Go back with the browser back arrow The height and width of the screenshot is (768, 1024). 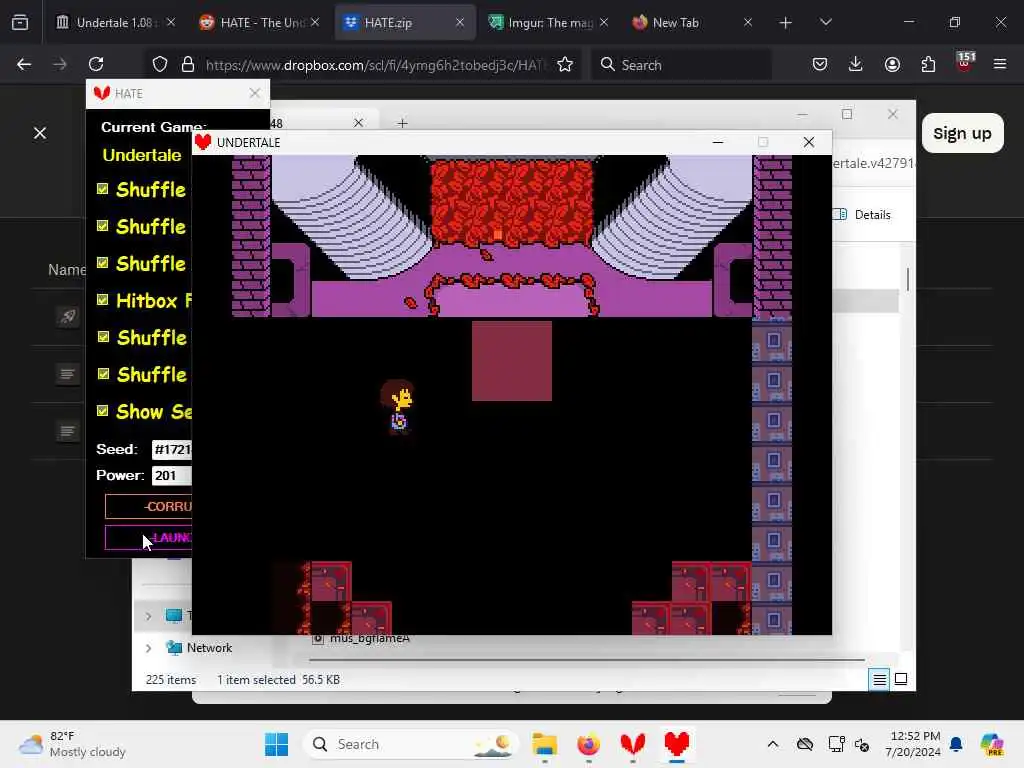[24, 64]
